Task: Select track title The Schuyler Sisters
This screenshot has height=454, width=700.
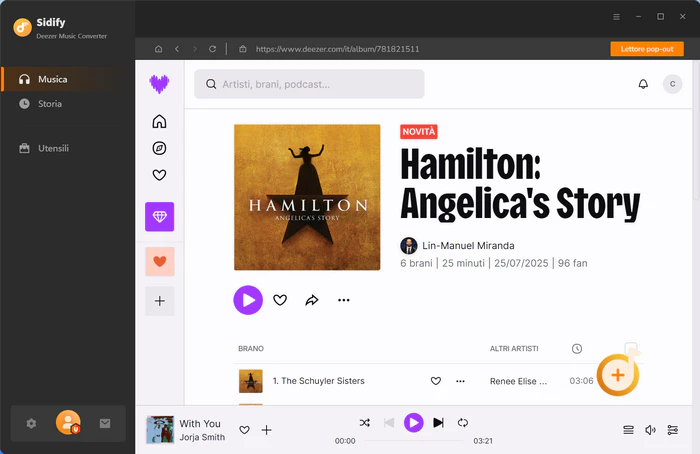Action: coord(323,381)
